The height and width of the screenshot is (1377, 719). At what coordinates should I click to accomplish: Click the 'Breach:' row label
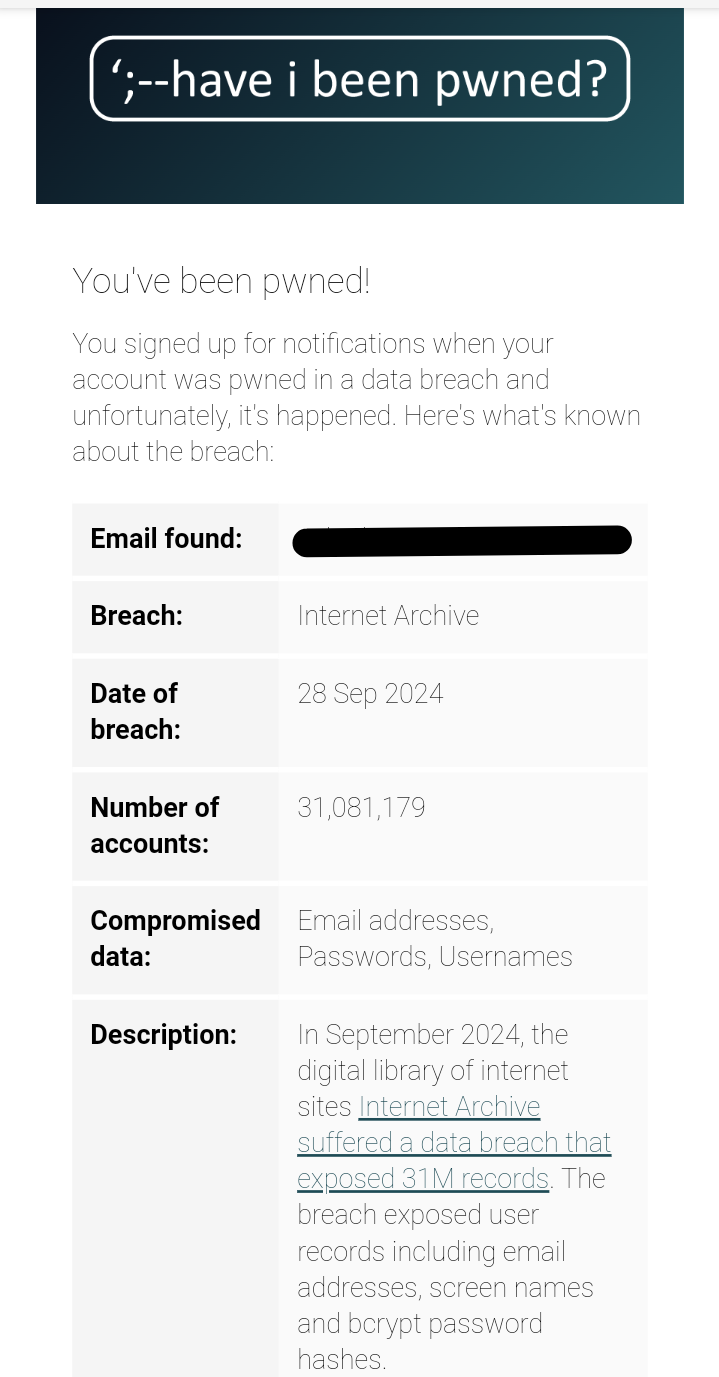[136, 616]
